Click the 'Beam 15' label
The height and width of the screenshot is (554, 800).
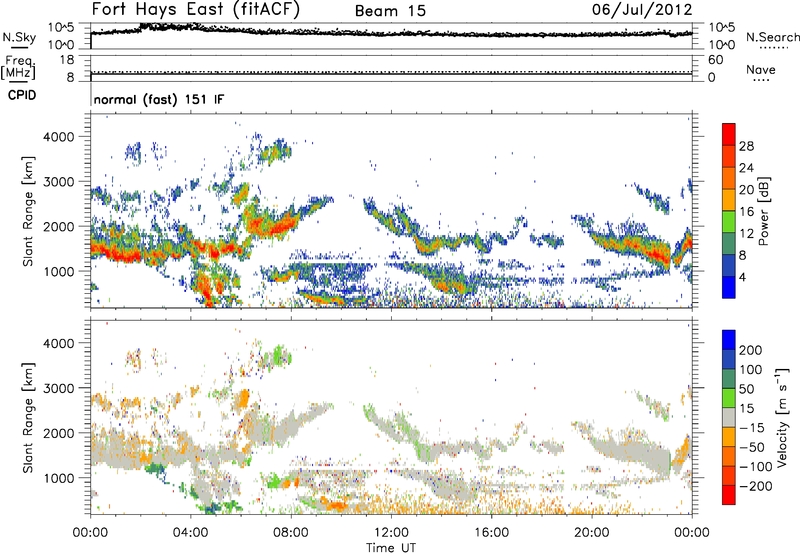[390, 11]
